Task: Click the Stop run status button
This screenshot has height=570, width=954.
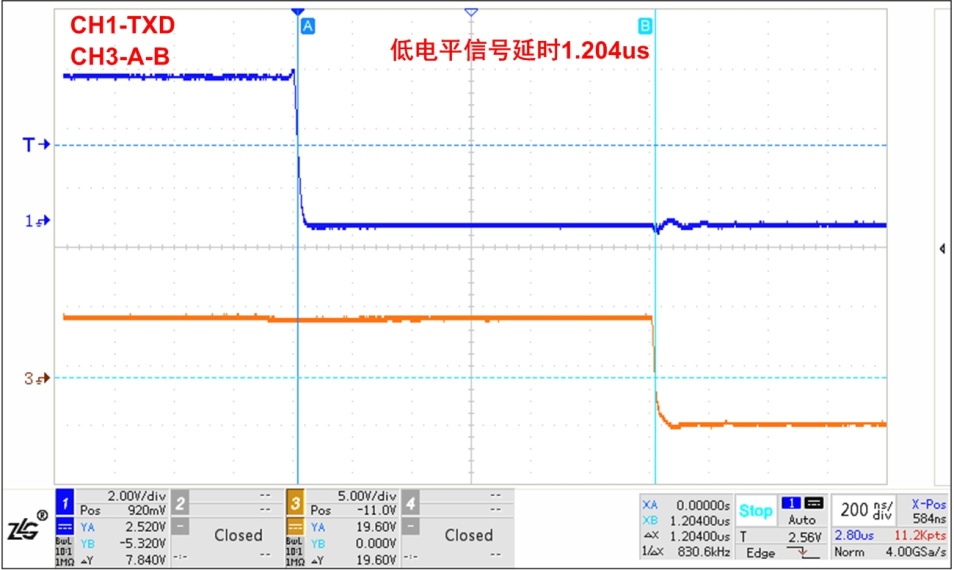Action: click(755, 510)
